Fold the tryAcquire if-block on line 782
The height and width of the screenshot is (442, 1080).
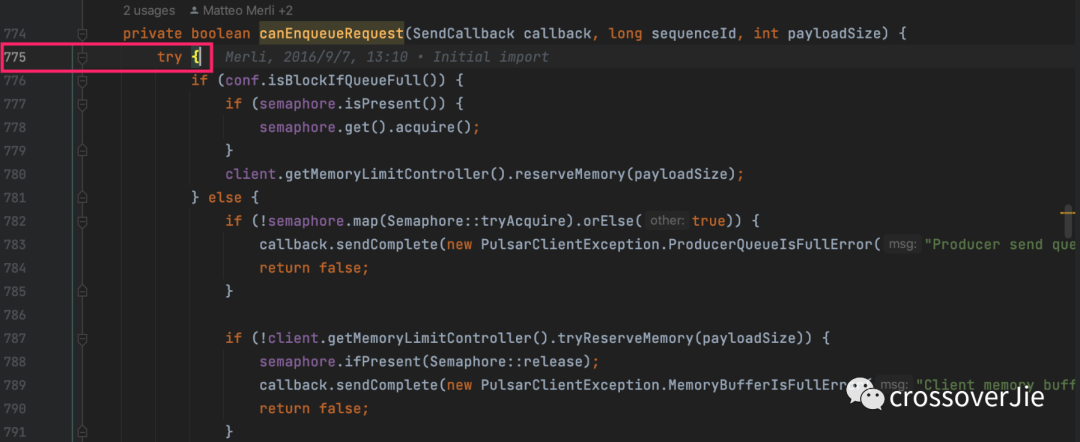coord(83,221)
